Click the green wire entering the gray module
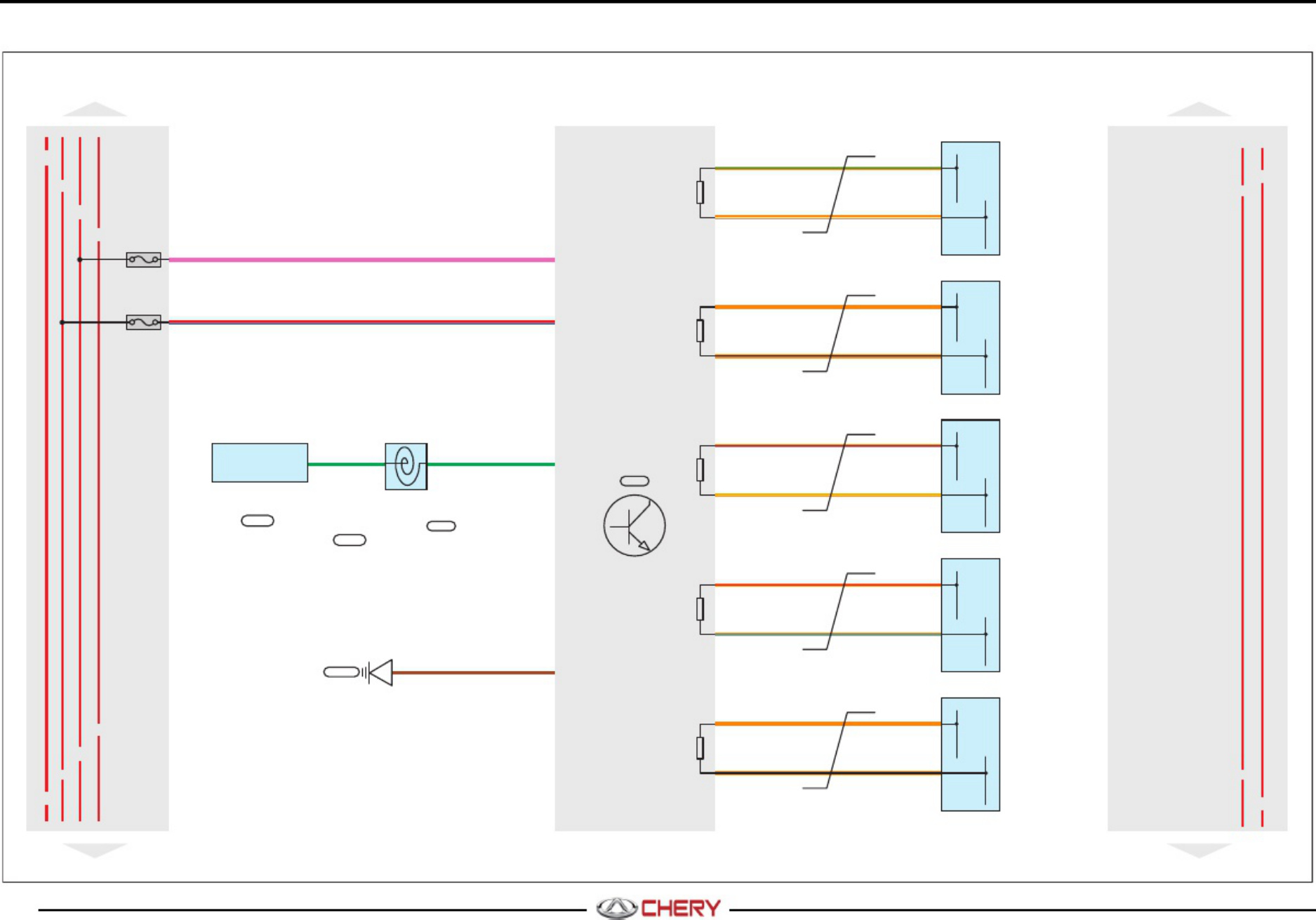Screen dimensions: 1316x920 491,465
